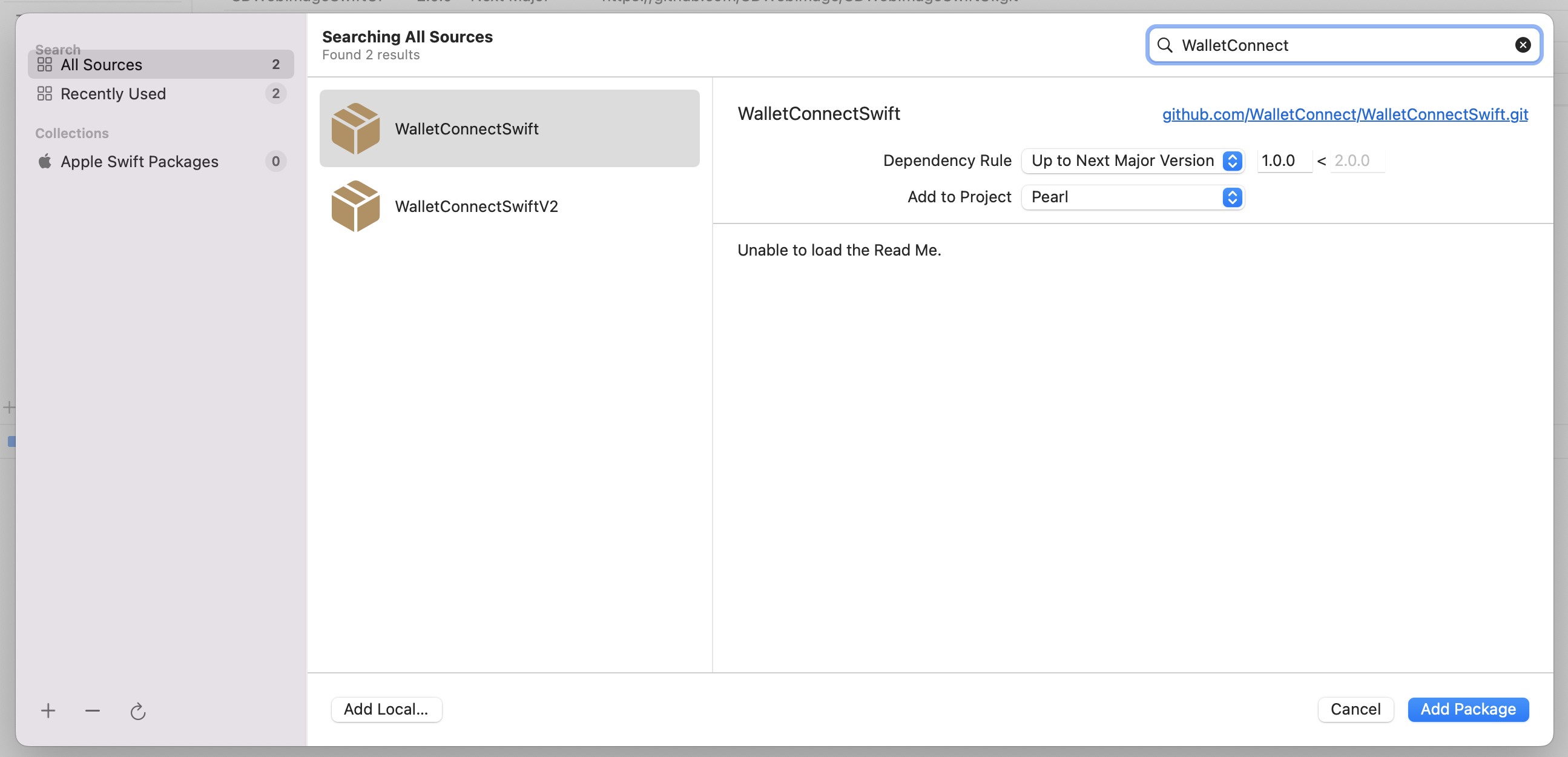Click the refresh icon at bottom left

coord(137,711)
